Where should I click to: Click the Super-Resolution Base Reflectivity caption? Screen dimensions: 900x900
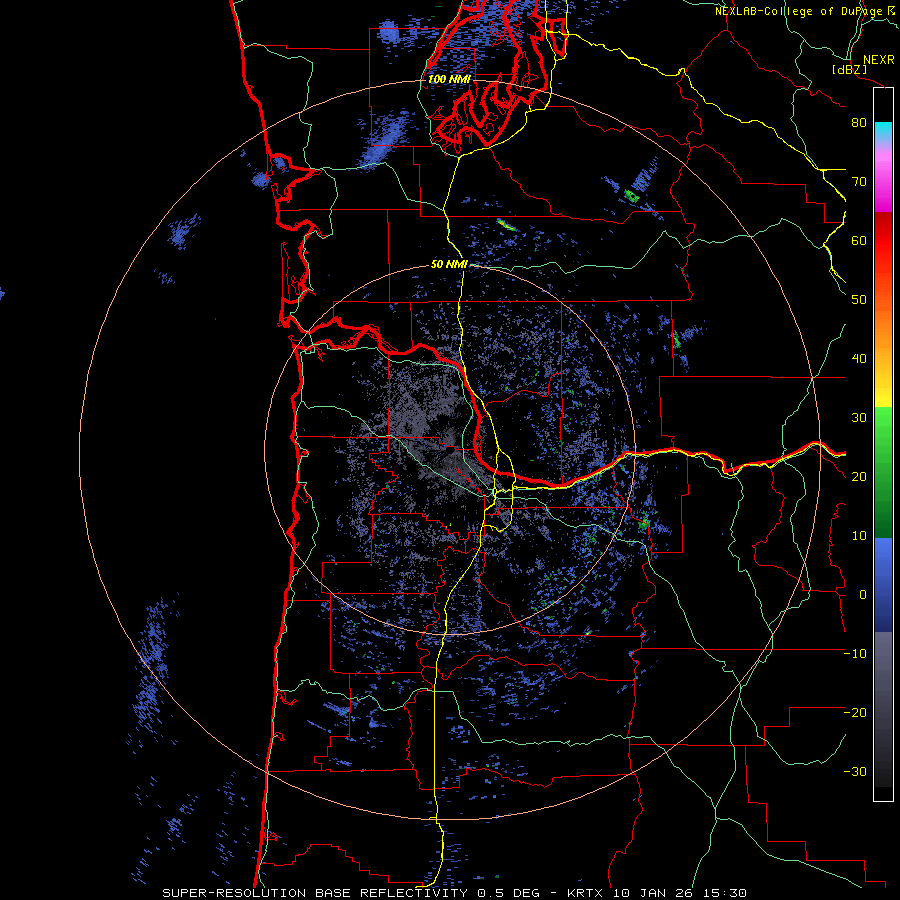coord(454,893)
